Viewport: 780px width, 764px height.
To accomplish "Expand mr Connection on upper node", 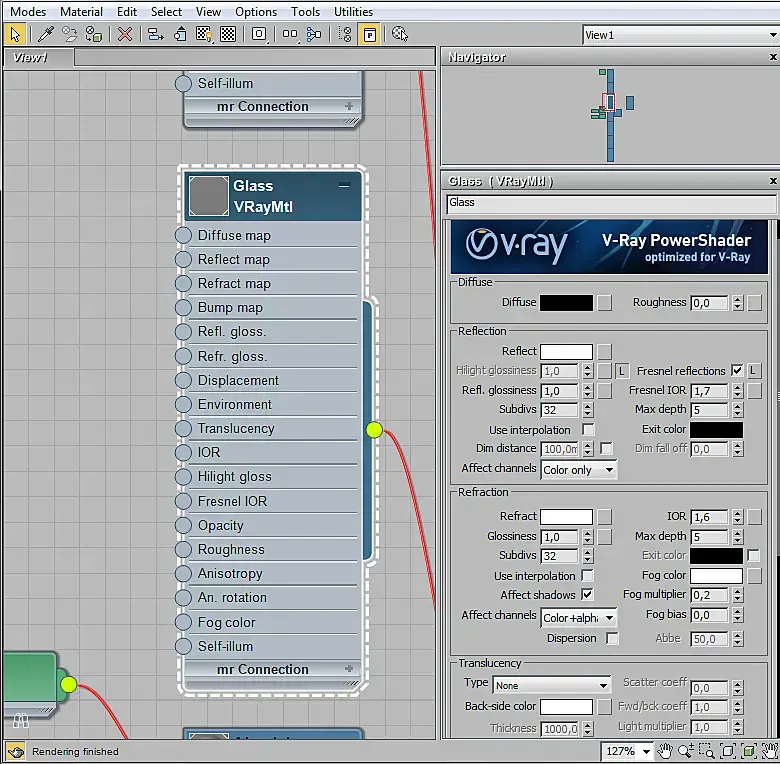I will click(x=349, y=106).
